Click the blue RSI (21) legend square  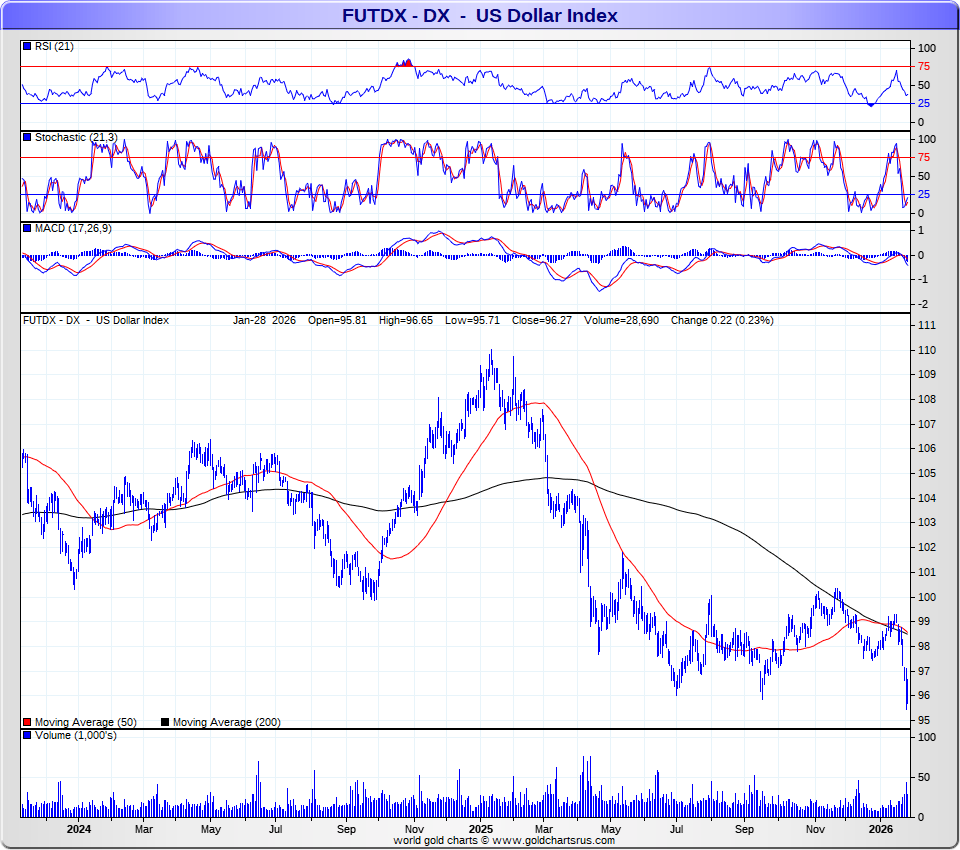point(27,47)
